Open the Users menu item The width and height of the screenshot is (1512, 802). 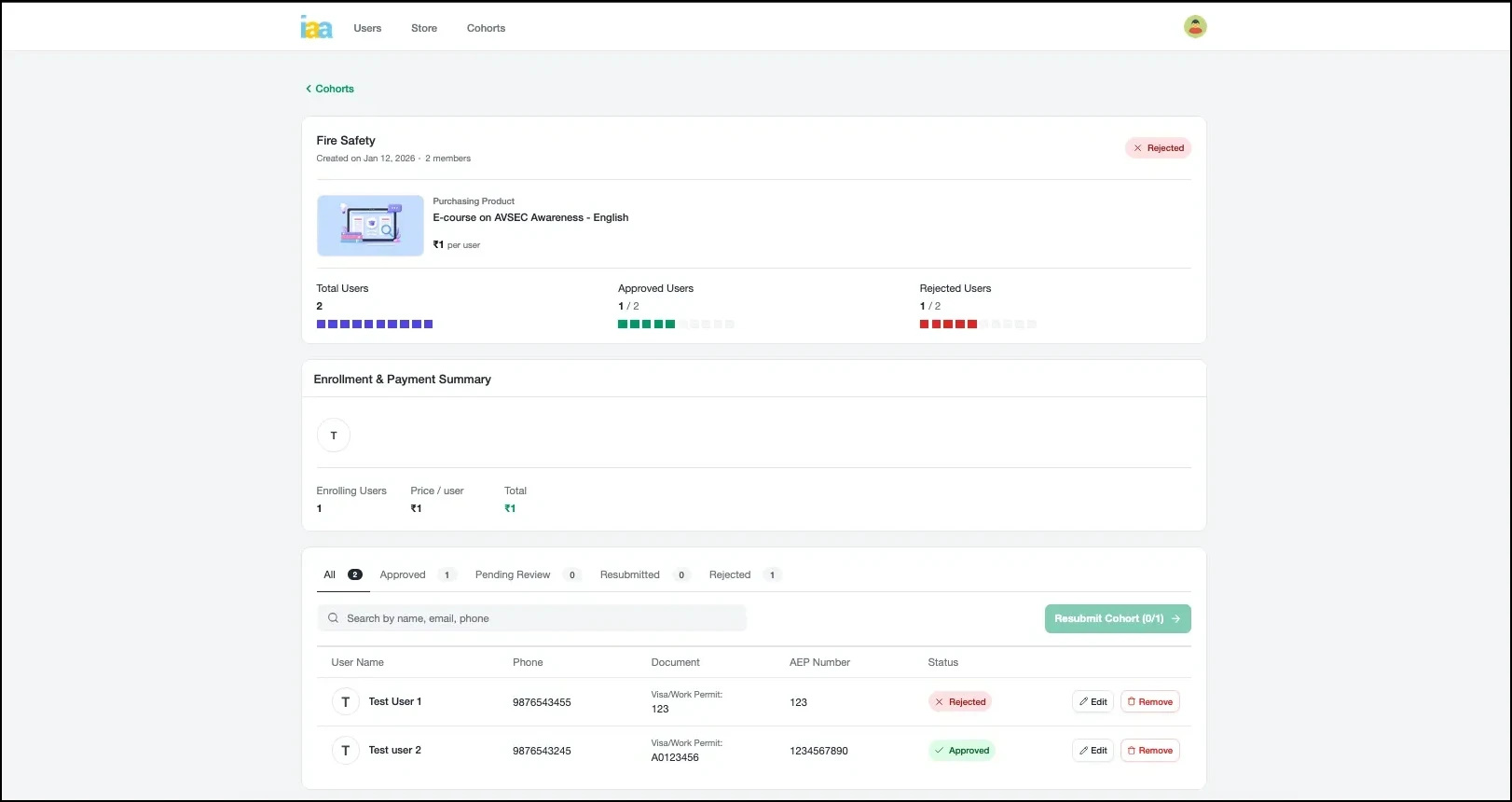tap(367, 28)
